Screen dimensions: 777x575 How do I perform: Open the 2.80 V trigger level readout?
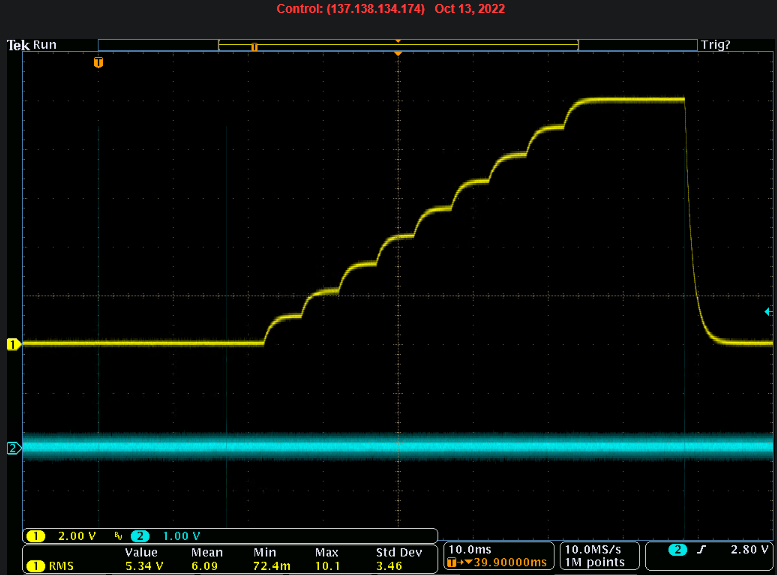(749, 550)
